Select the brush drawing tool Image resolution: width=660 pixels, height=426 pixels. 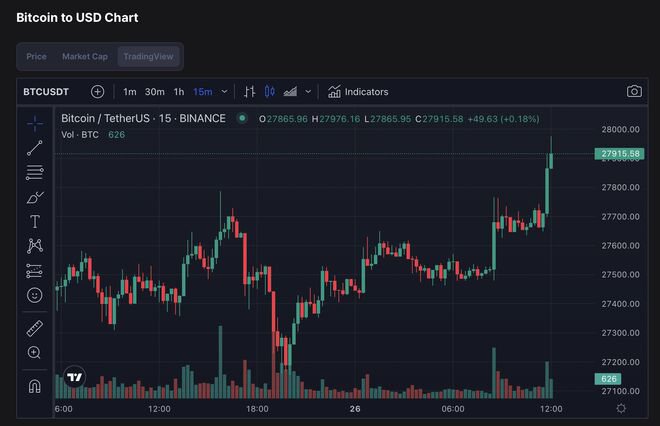35,197
